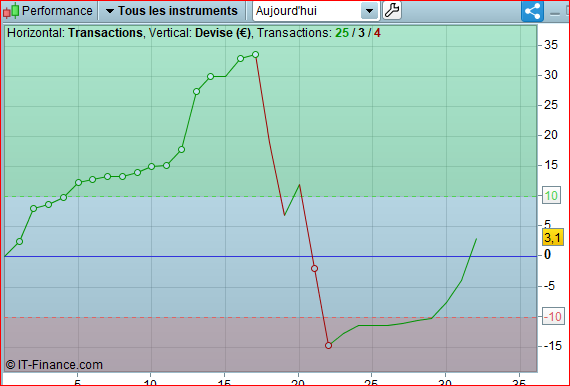The image size is (570, 386).
Task: Click the neutral transactions count 3
Action: 361,33
